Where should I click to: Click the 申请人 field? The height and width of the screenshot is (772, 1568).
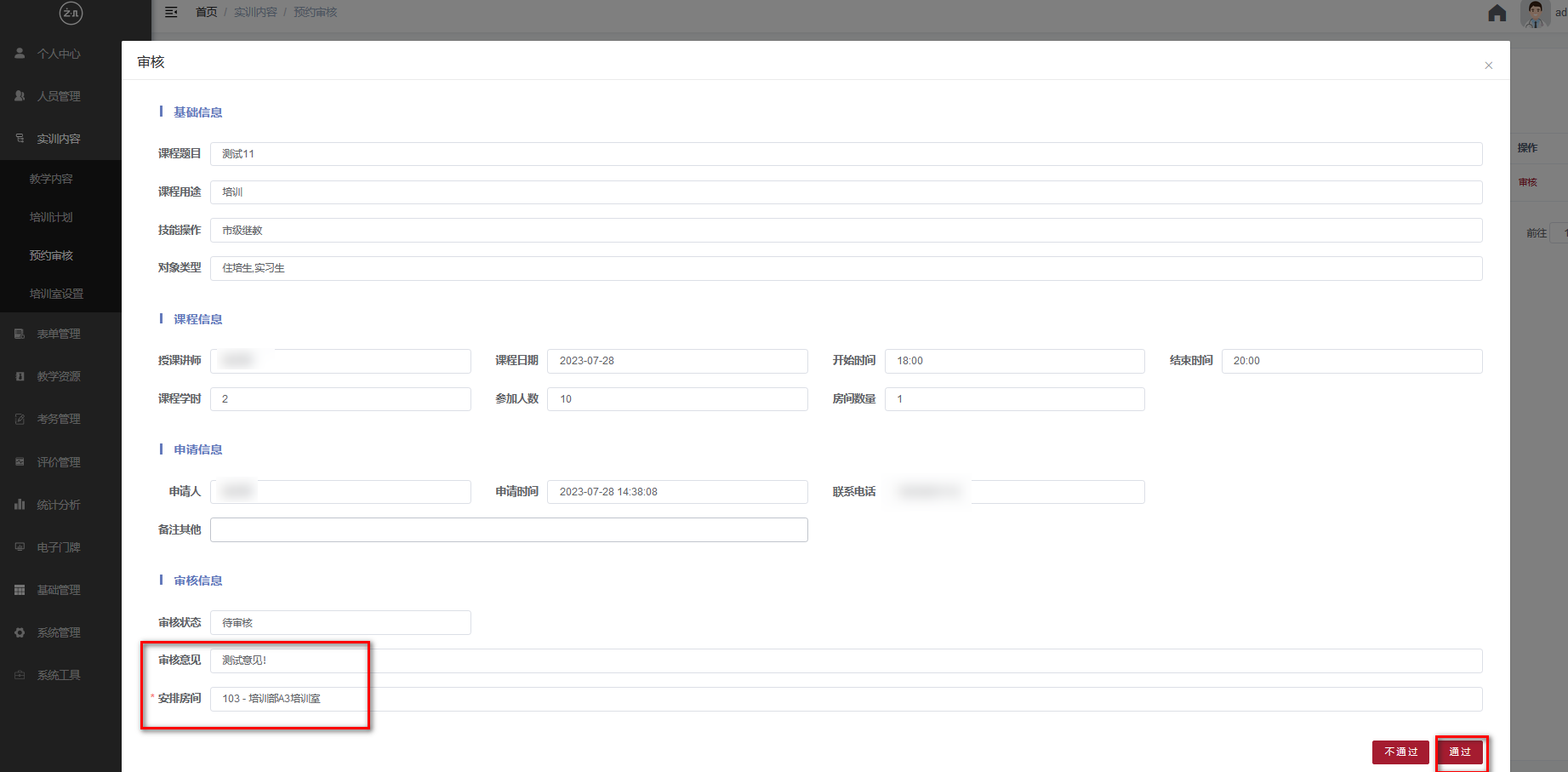pyautogui.click(x=340, y=492)
